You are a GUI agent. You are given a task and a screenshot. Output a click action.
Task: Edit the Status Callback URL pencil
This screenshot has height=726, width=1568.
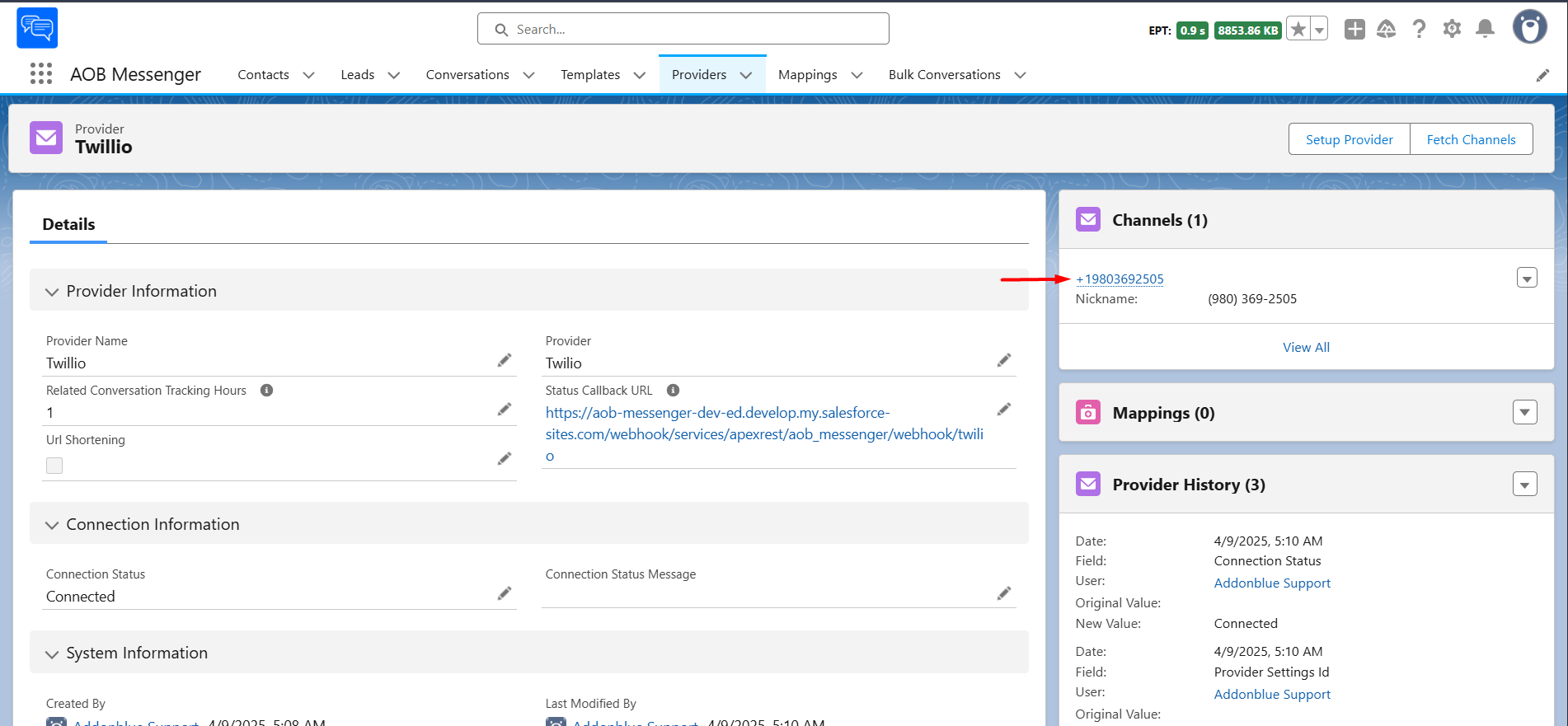(1004, 410)
